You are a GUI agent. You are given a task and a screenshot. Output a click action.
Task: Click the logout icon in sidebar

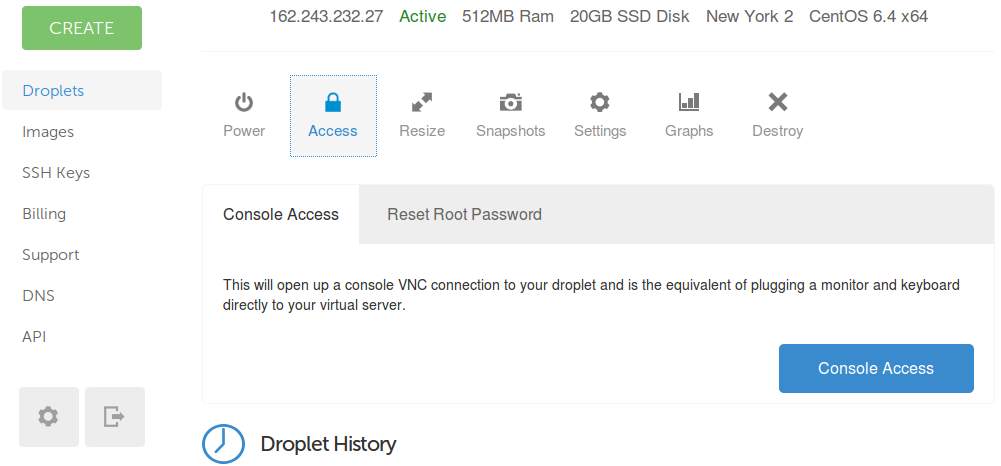click(115, 416)
